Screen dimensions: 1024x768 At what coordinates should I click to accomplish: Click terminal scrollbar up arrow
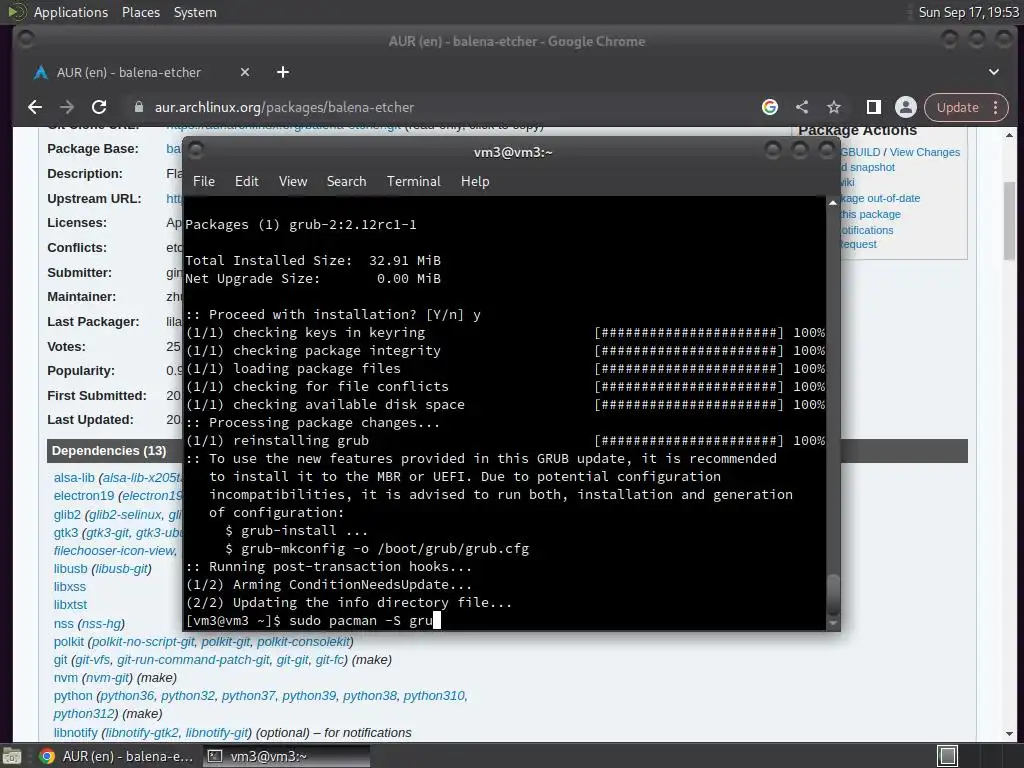coord(833,203)
